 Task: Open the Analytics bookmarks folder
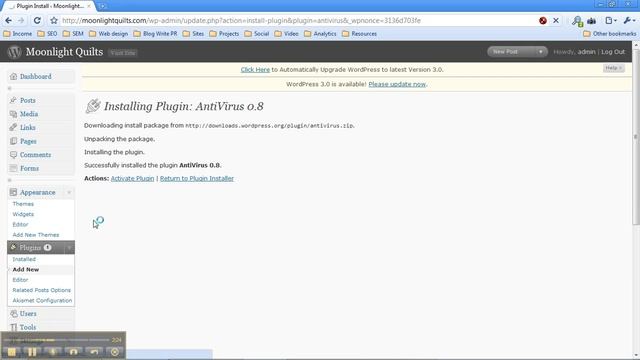tap(320, 34)
